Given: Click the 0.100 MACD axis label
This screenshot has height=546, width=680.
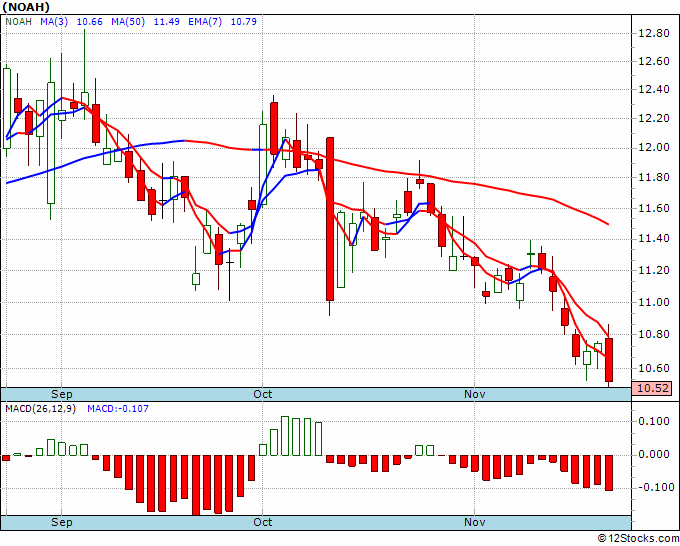Looking at the screenshot, I should [654, 421].
